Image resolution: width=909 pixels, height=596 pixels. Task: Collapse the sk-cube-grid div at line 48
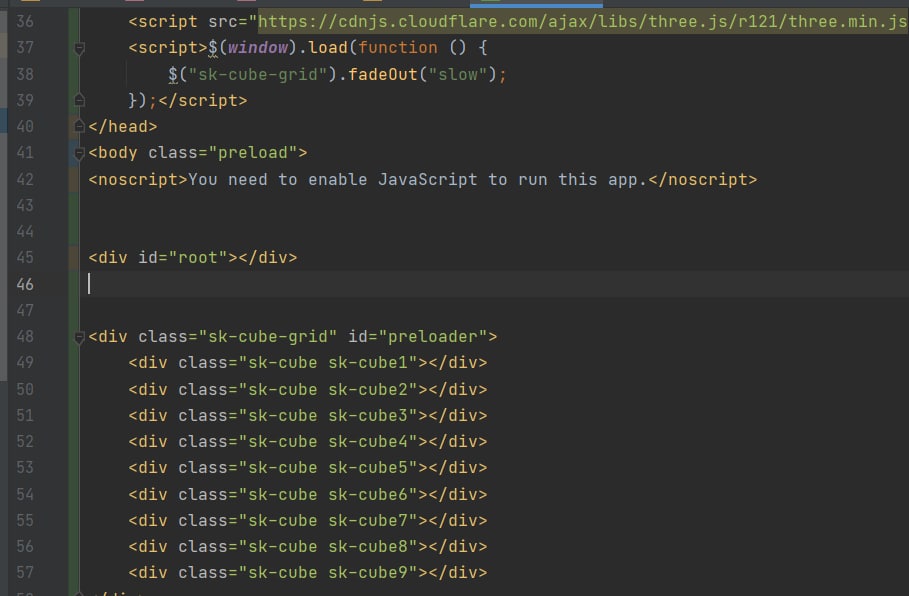pos(79,337)
